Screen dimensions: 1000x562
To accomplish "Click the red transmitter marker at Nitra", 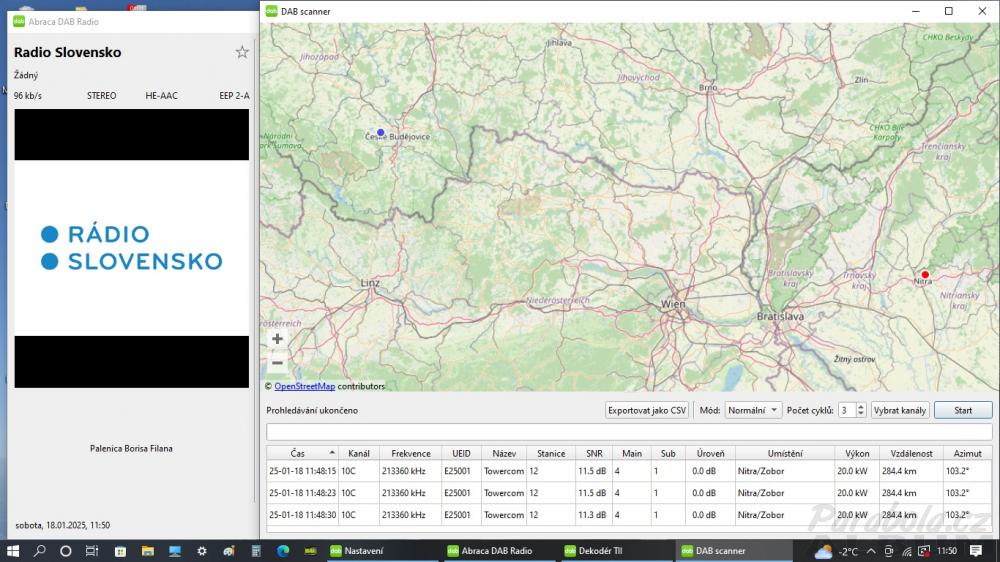I will click(x=925, y=274).
